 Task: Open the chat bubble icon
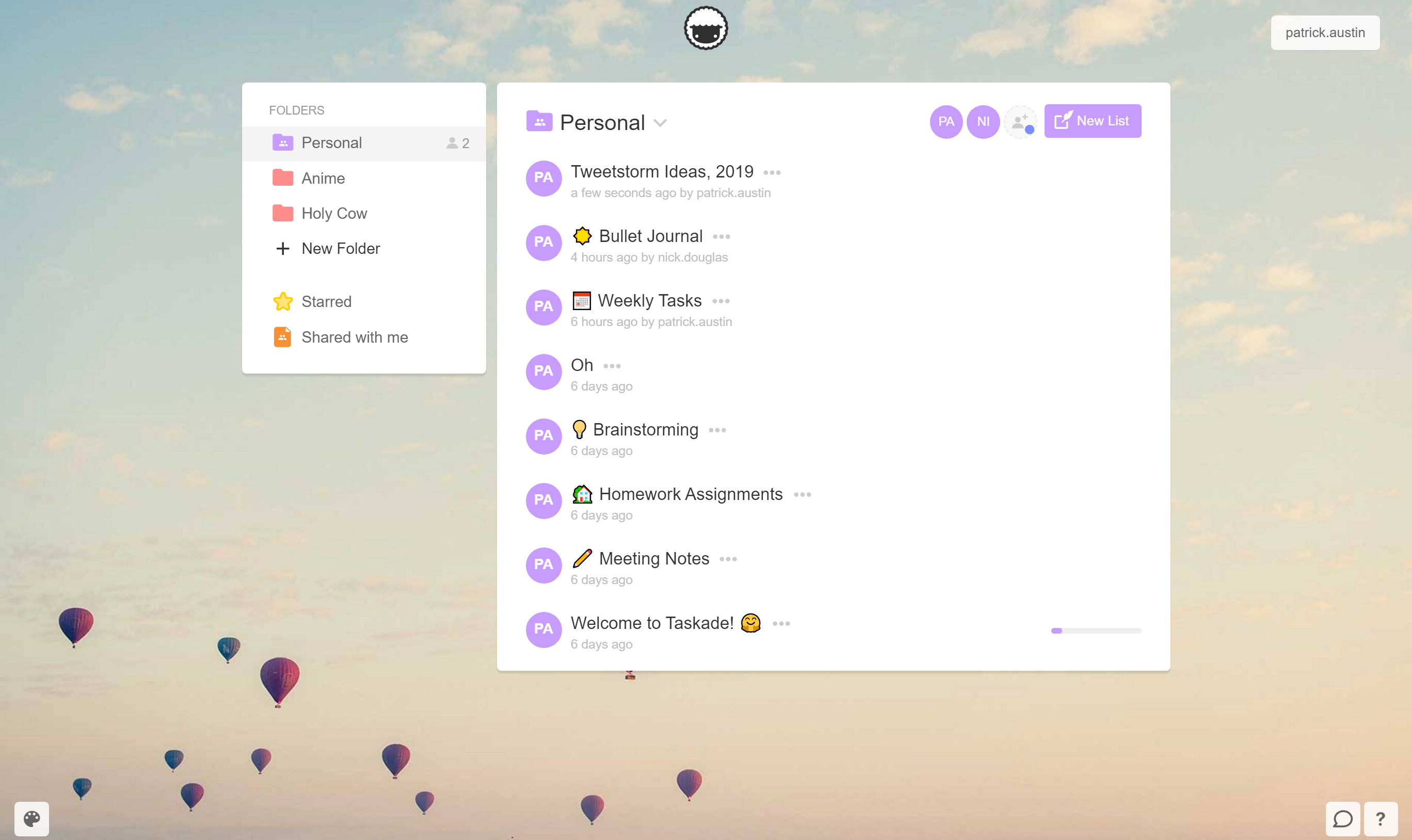click(1342, 818)
